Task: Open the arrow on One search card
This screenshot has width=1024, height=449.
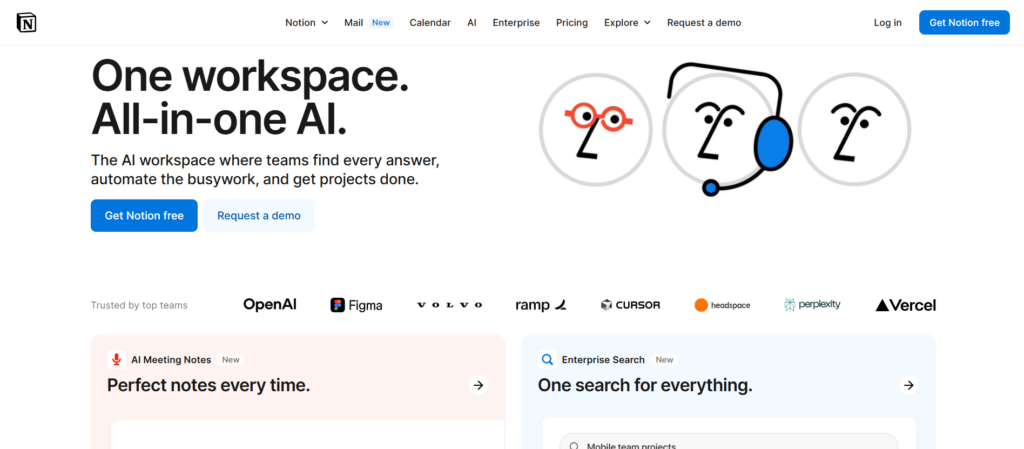Action: [x=908, y=385]
